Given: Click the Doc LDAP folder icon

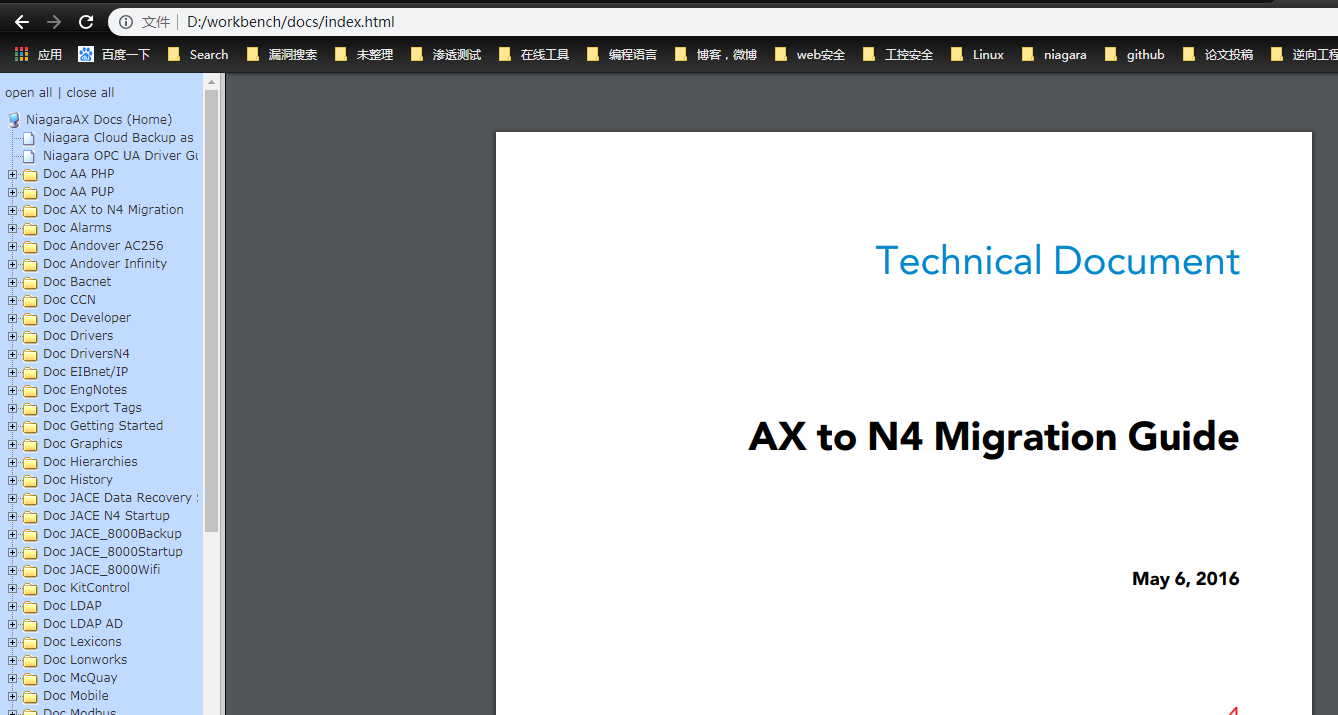Looking at the screenshot, I should pyautogui.click(x=30, y=606).
